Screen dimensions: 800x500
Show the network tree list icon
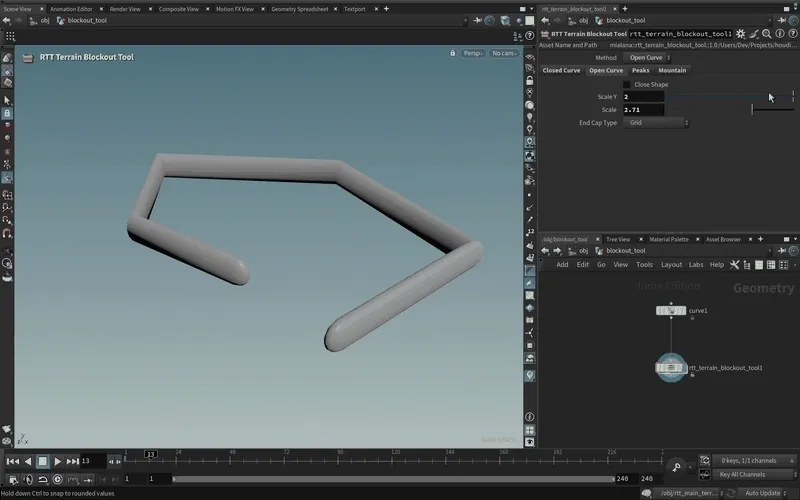tap(747, 265)
